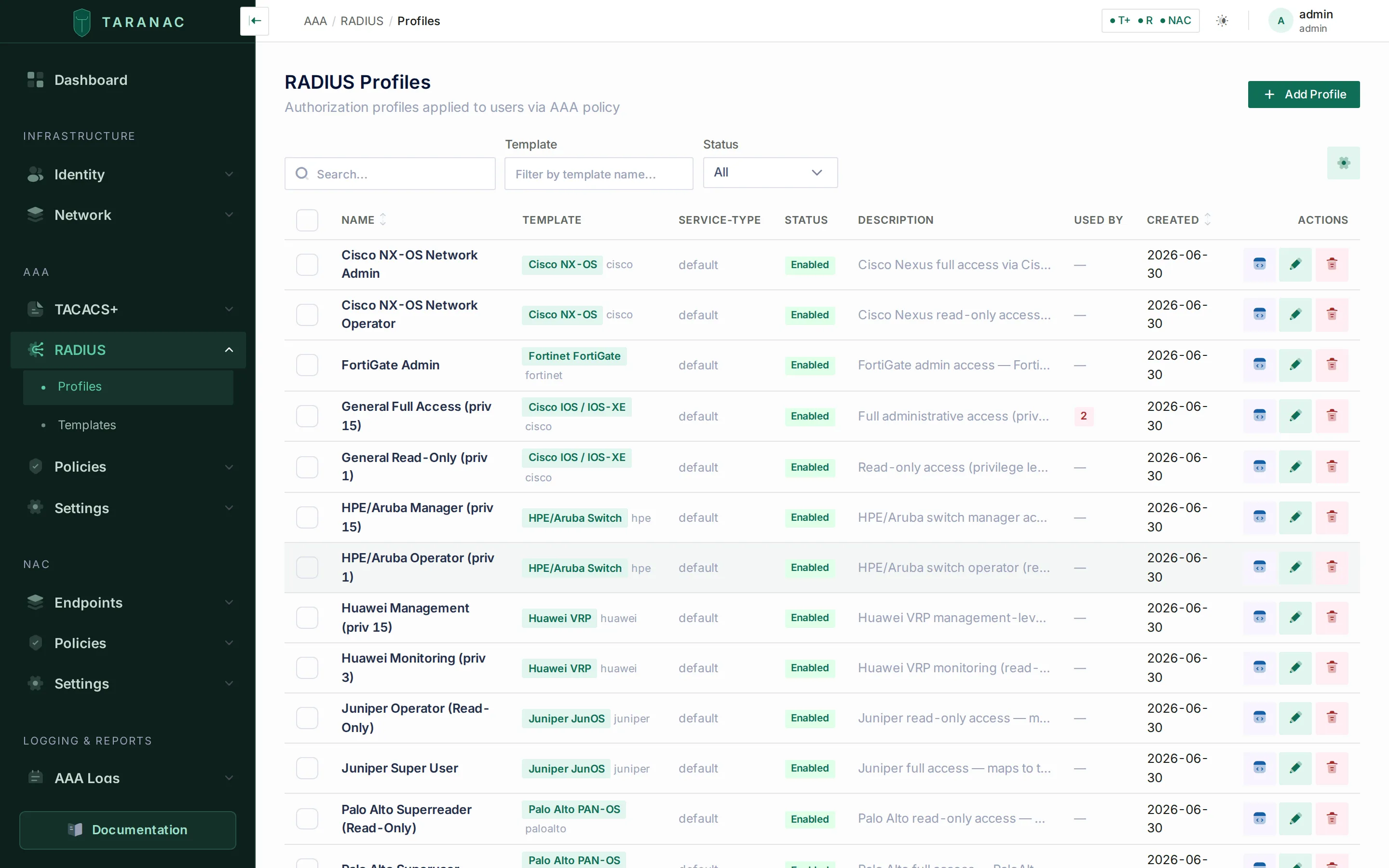Viewport: 1389px width, 868px height.
Task: Edit HPE/Aruba Manager (priv 15) profile
Action: [1295, 517]
